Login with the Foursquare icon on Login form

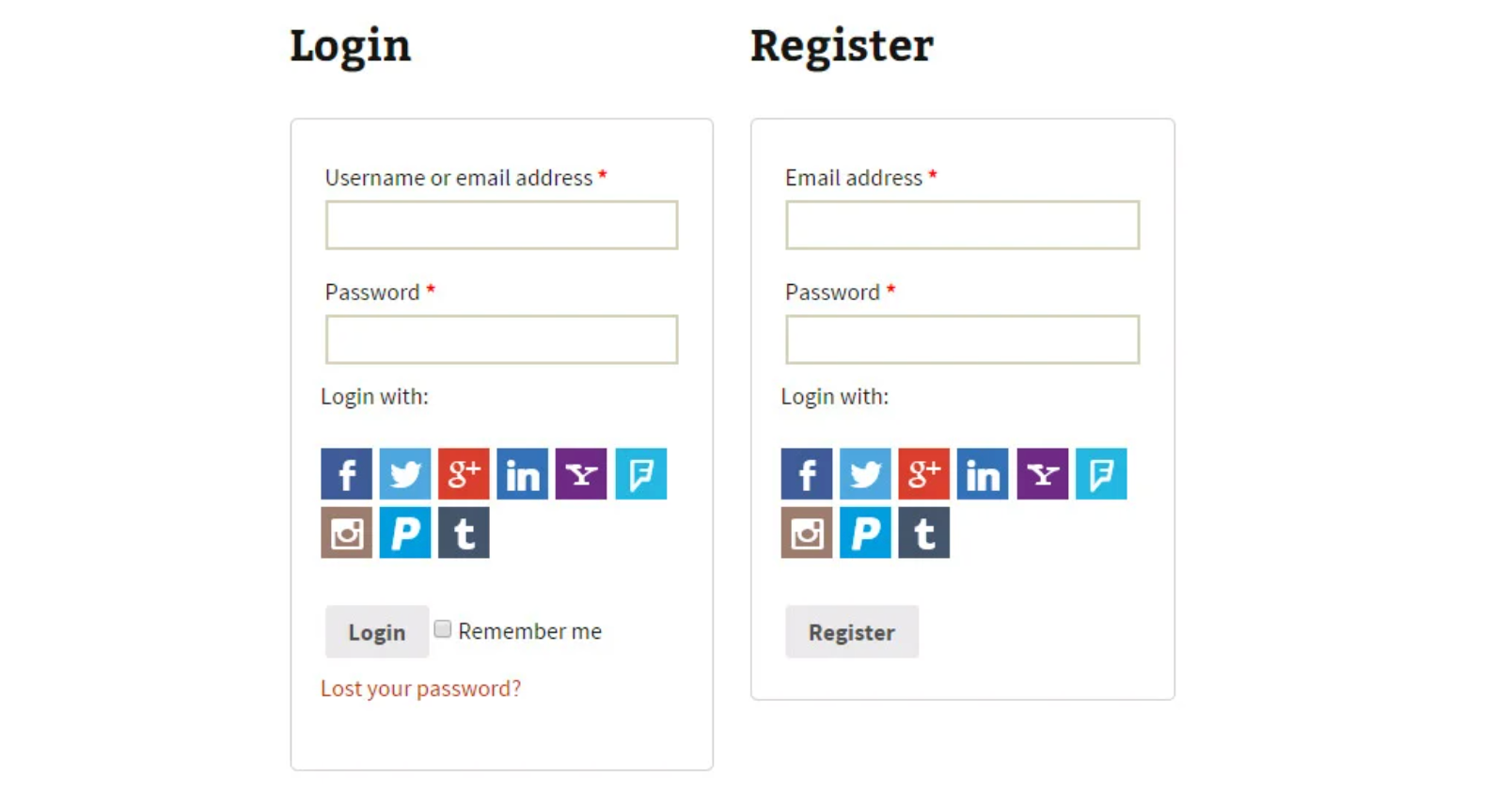(639, 474)
